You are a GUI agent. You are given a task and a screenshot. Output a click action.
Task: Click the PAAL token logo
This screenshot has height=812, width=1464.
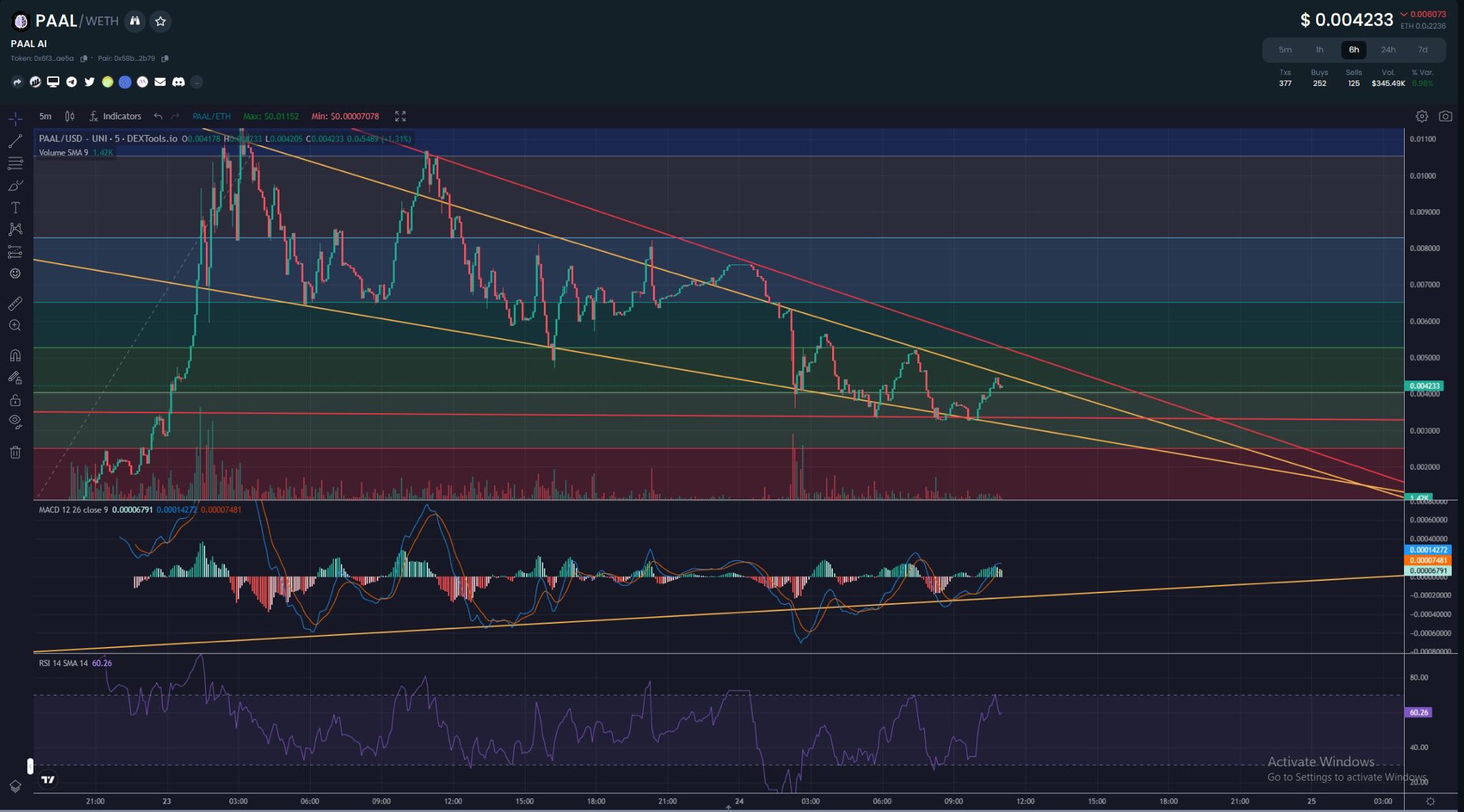point(21,21)
